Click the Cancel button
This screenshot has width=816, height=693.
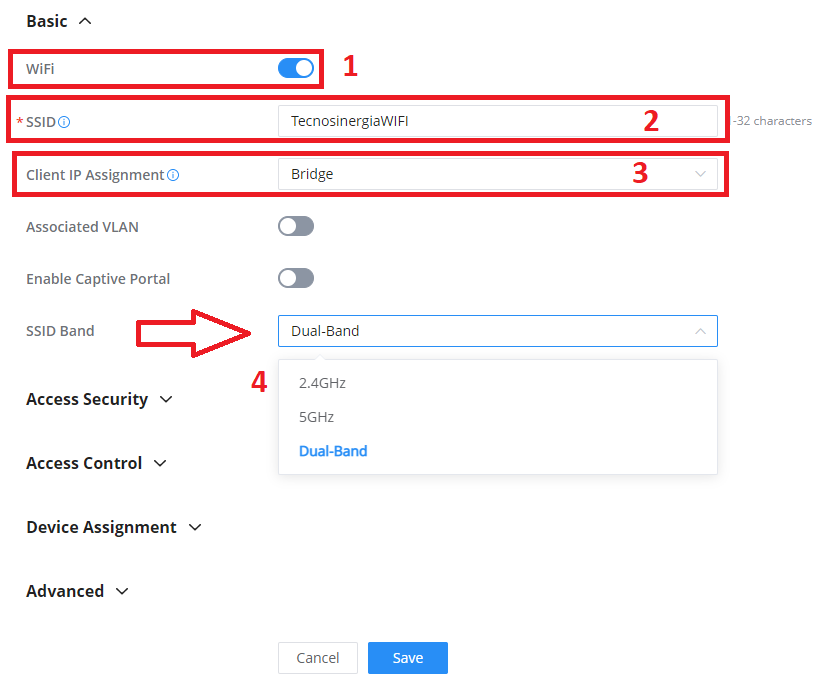tap(317, 658)
